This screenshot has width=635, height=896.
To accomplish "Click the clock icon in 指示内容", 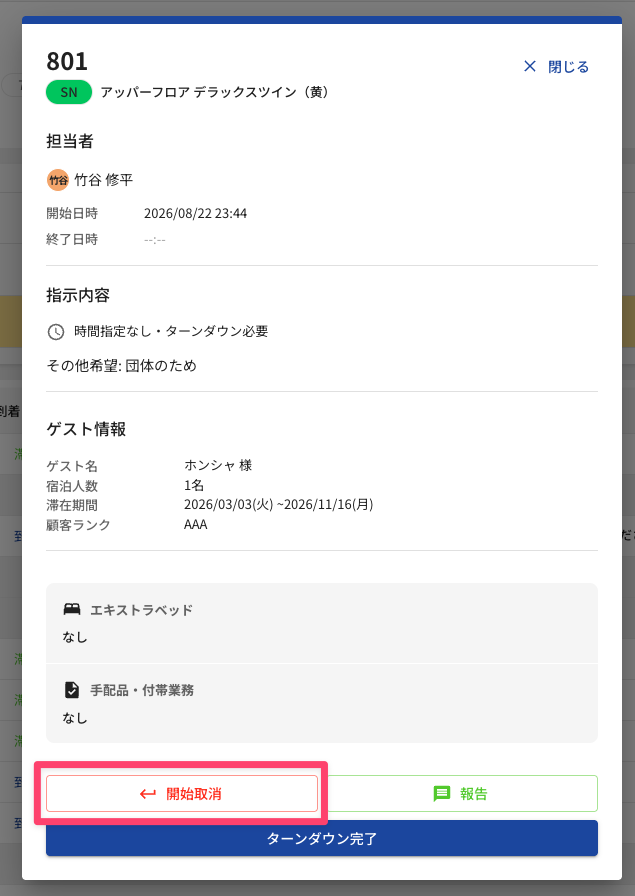I will point(55,331).
